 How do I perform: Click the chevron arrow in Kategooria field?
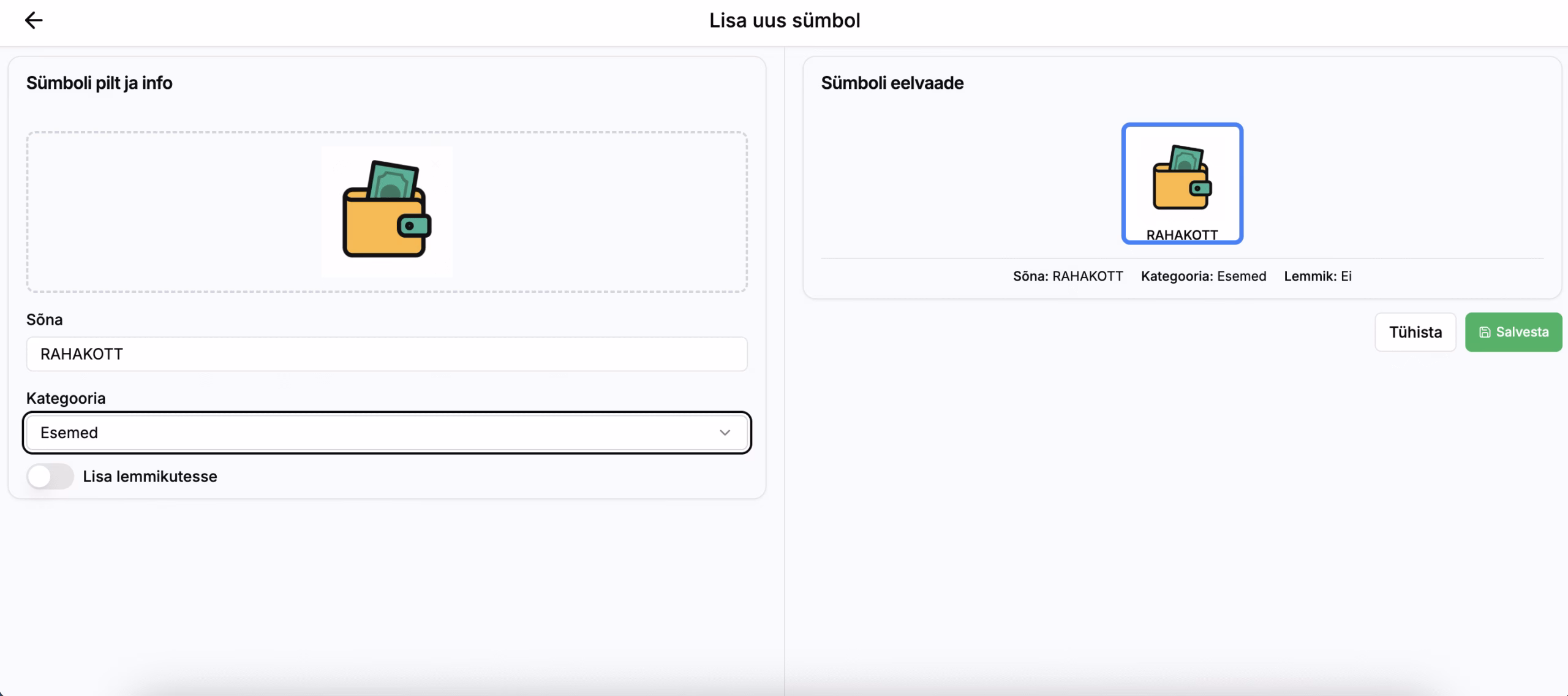(x=725, y=433)
